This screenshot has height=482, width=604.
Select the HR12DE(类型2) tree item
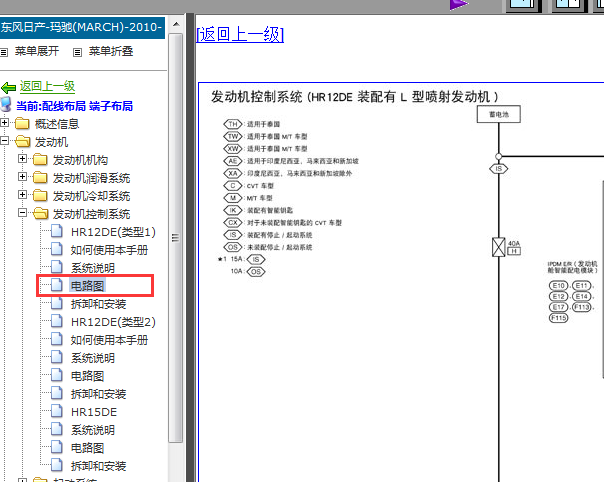(113, 322)
